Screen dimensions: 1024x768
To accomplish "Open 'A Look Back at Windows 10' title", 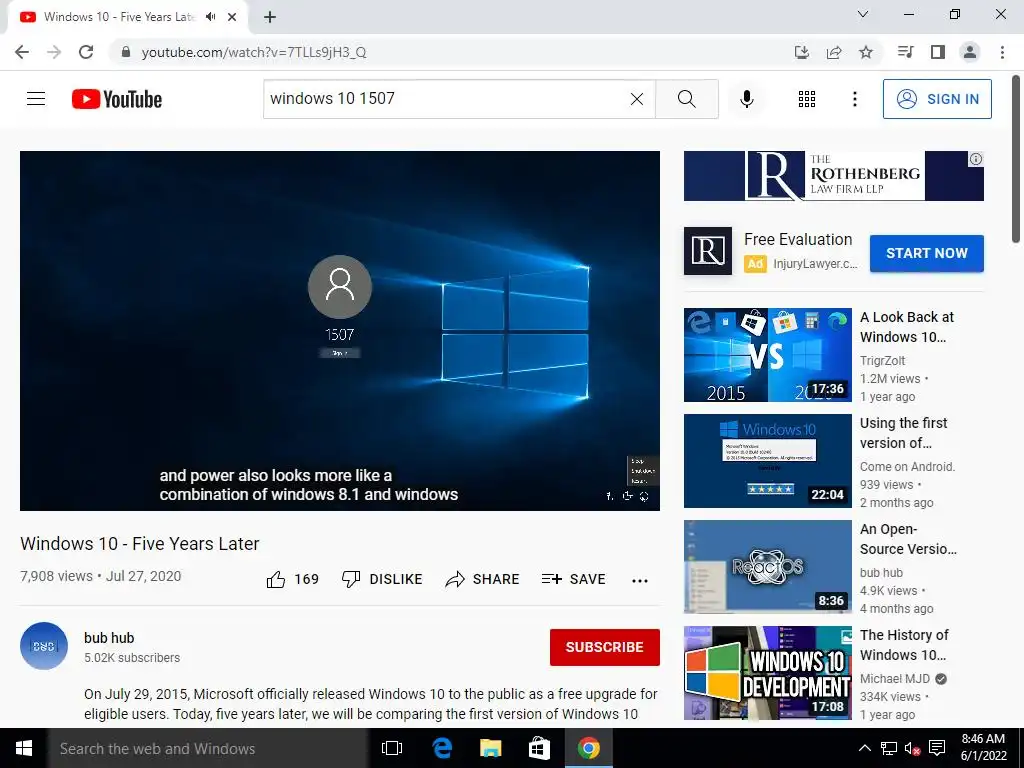I will (x=906, y=327).
